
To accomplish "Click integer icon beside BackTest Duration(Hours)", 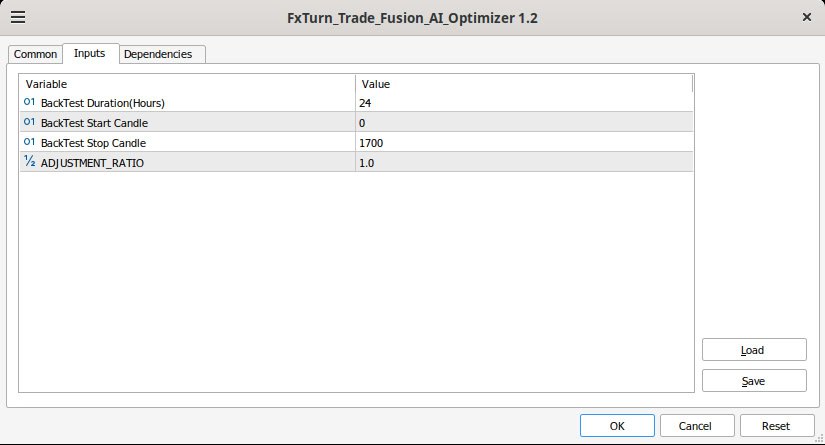I will pos(29,103).
